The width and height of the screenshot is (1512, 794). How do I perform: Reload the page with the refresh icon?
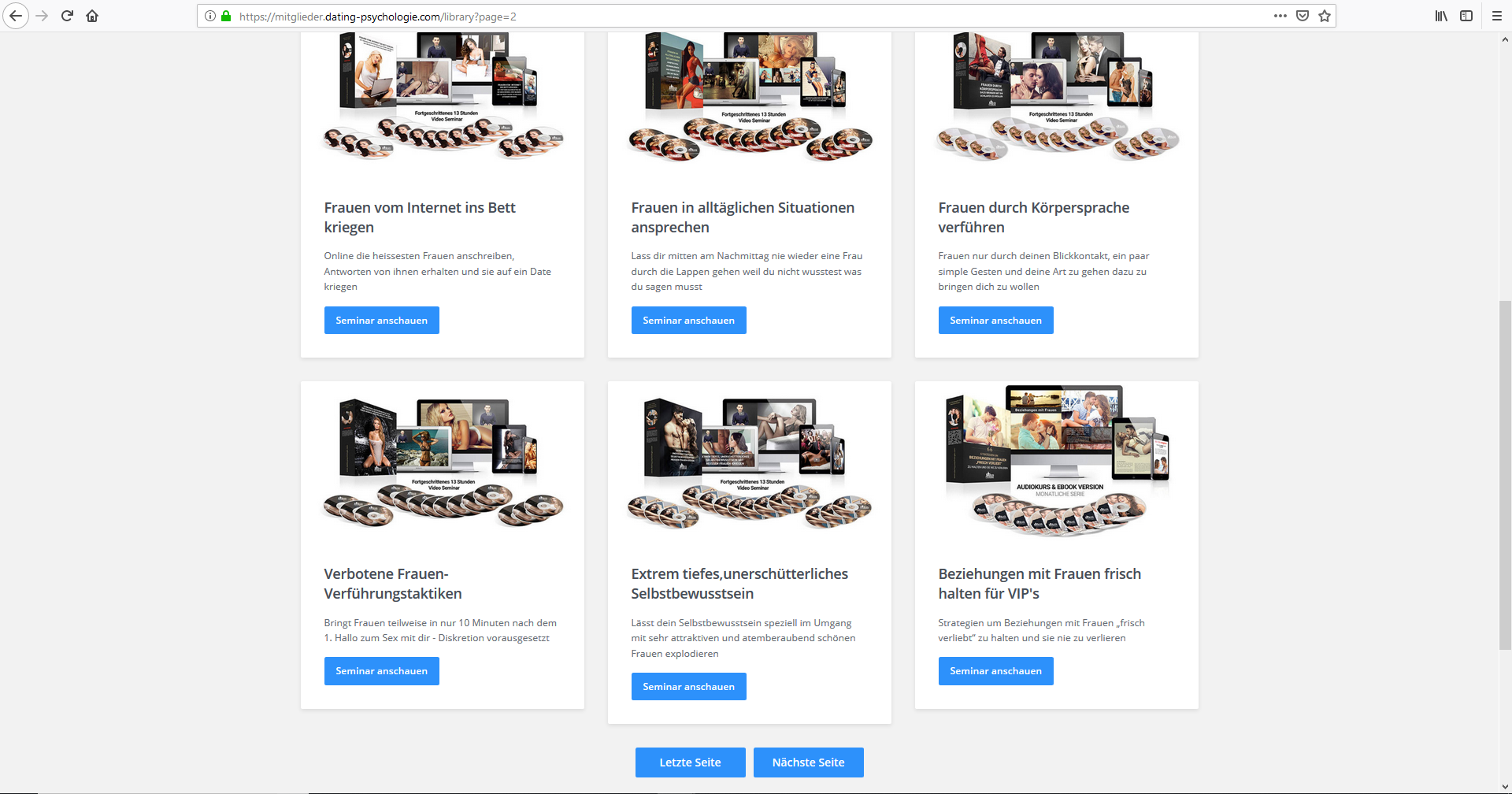(x=67, y=16)
